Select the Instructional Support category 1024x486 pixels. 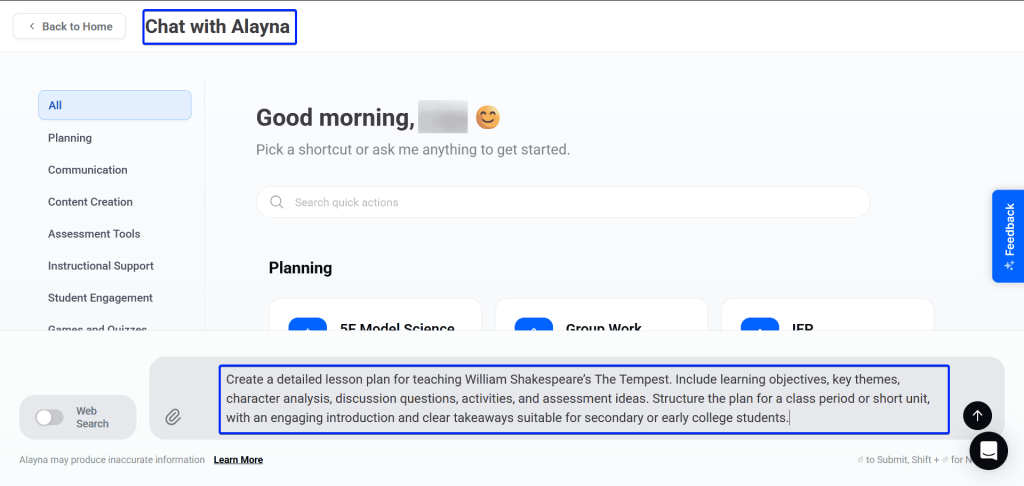[101, 266]
